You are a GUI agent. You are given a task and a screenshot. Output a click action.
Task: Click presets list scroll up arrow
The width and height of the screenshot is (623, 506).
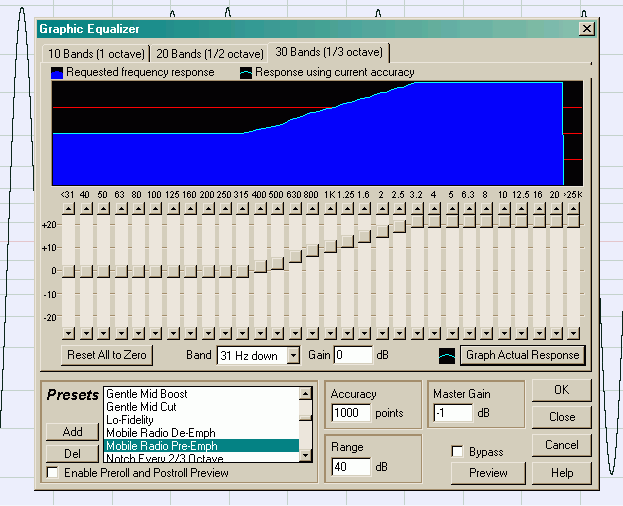(306, 394)
